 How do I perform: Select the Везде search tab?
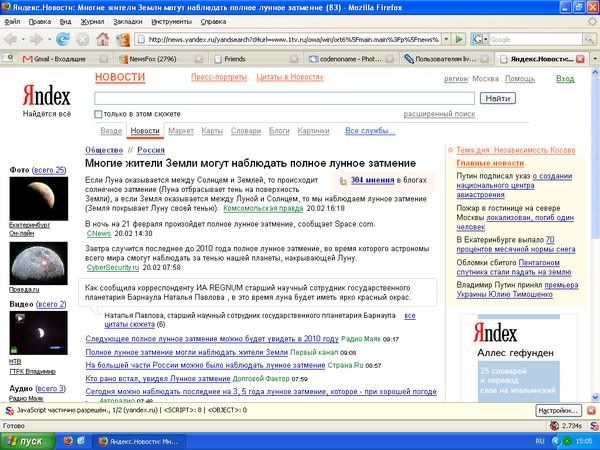[111, 130]
